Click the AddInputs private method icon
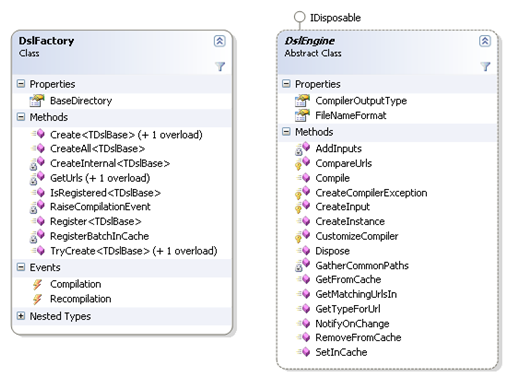The image size is (508, 379). (302, 149)
